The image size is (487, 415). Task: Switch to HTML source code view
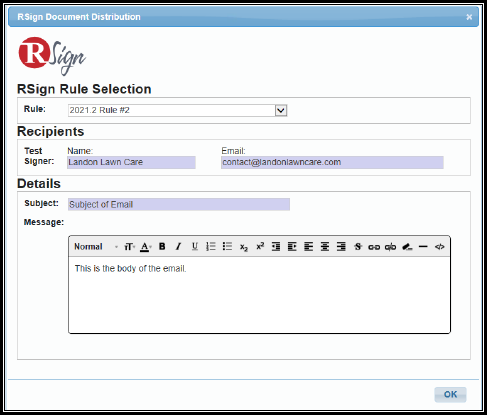point(439,247)
